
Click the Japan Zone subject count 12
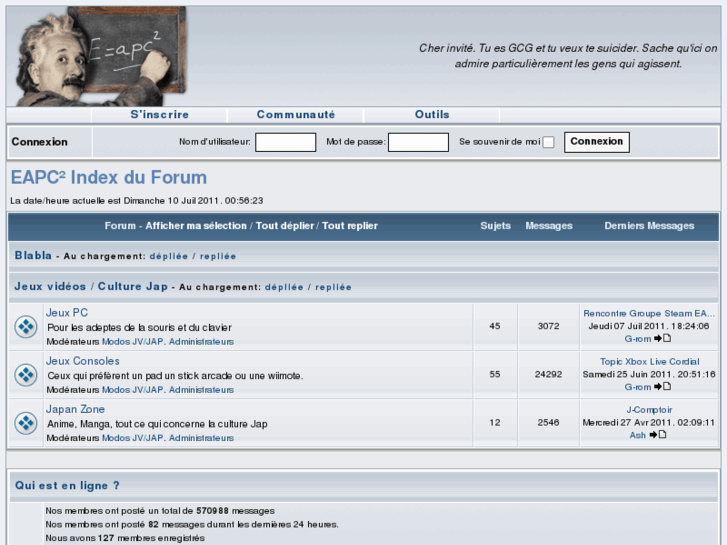[495, 423]
